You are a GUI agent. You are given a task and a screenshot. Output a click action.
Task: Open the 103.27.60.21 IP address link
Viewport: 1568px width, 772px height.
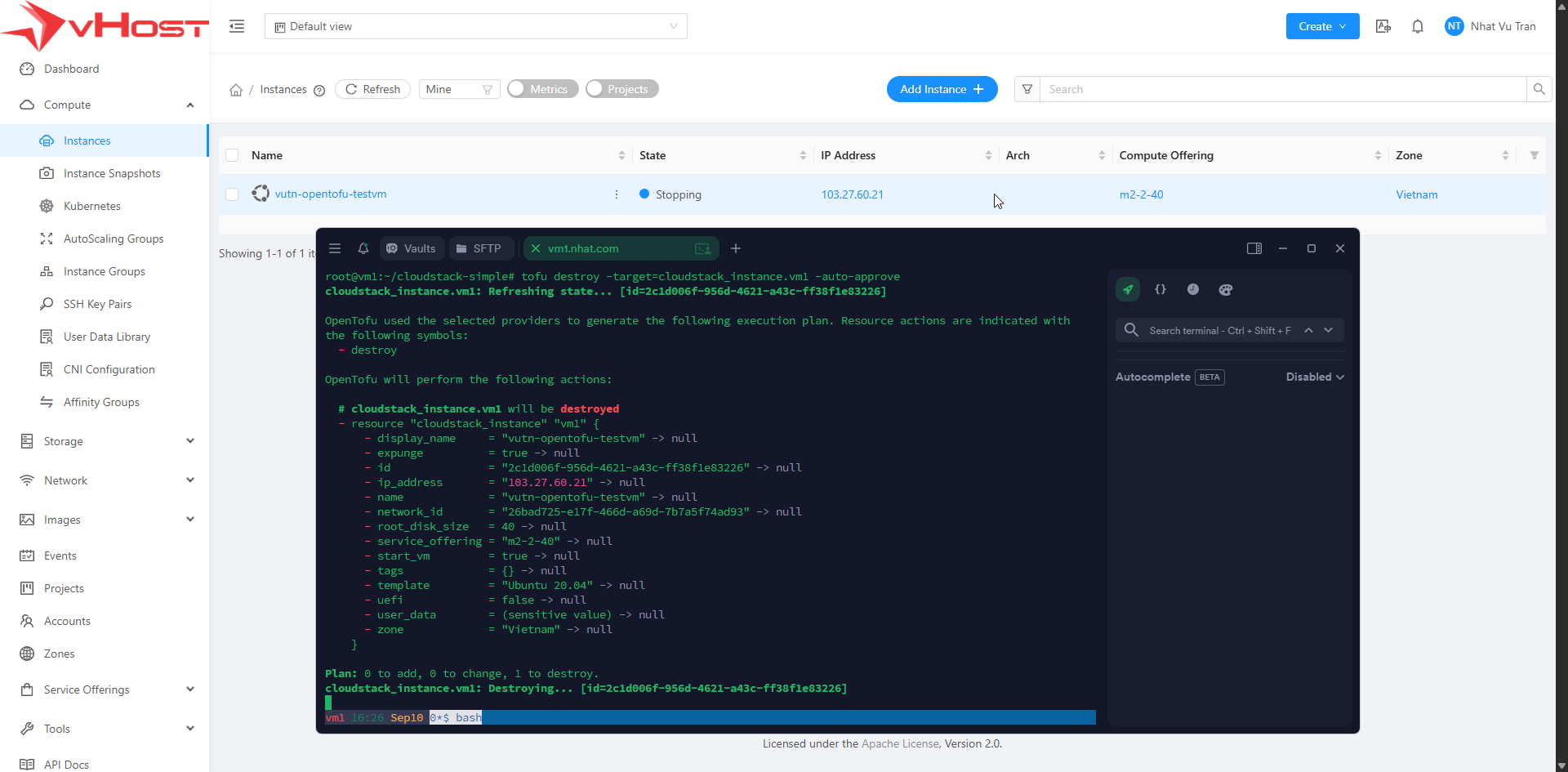pos(852,194)
